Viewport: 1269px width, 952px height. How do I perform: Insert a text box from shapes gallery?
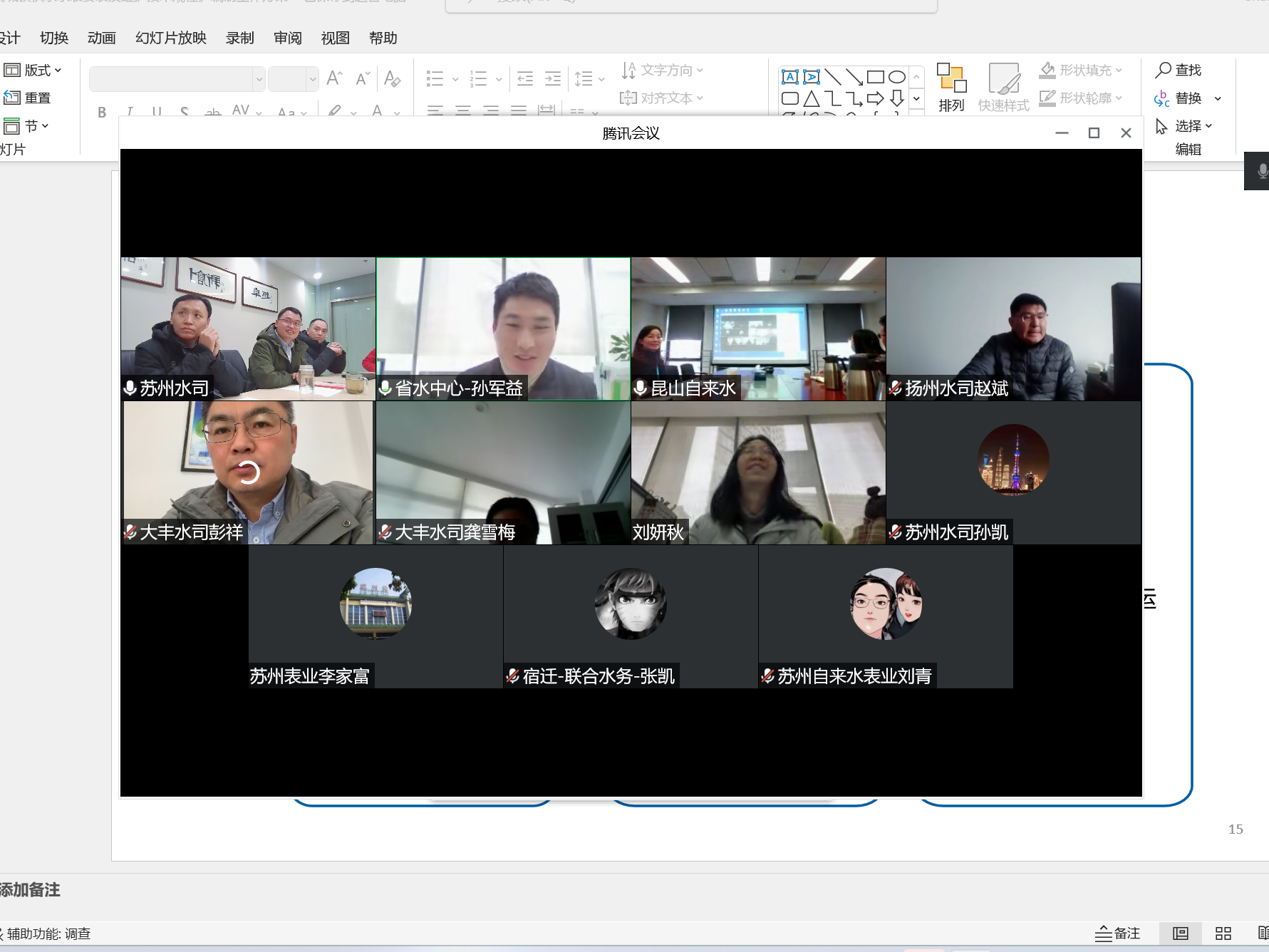pyautogui.click(x=790, y=77)
